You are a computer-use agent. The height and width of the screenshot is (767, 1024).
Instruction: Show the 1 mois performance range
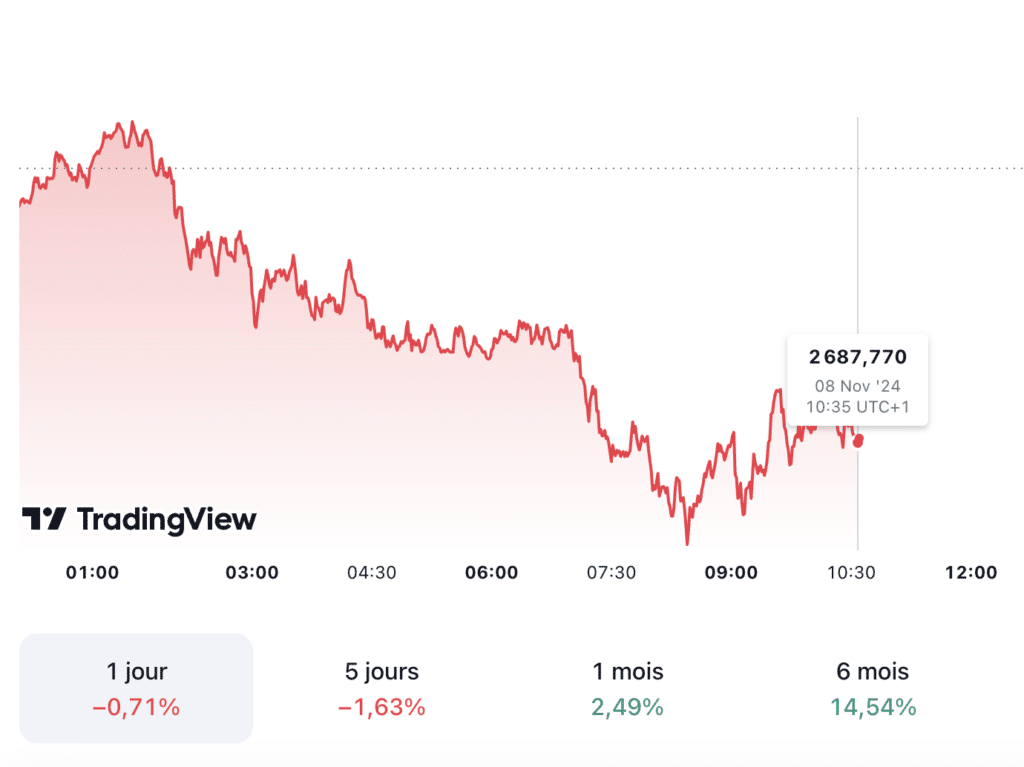click(628, 688)
